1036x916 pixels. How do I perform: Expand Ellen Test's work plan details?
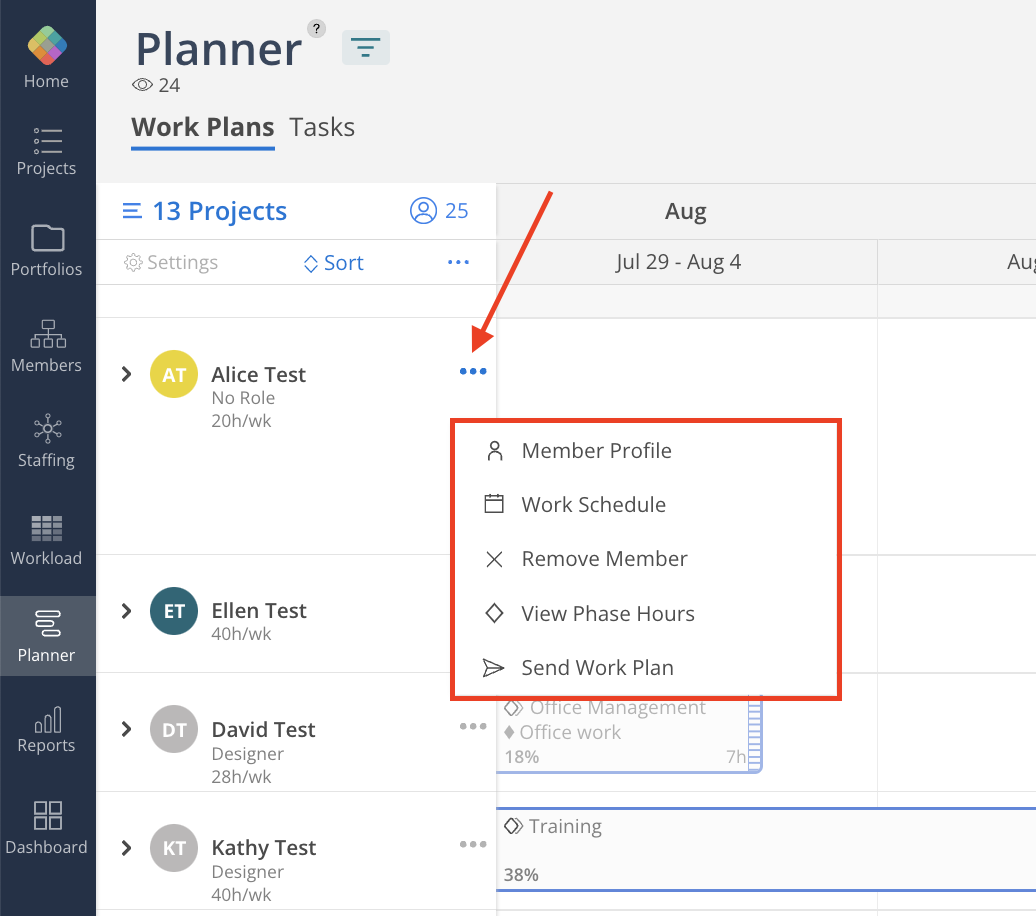[125, 611]
